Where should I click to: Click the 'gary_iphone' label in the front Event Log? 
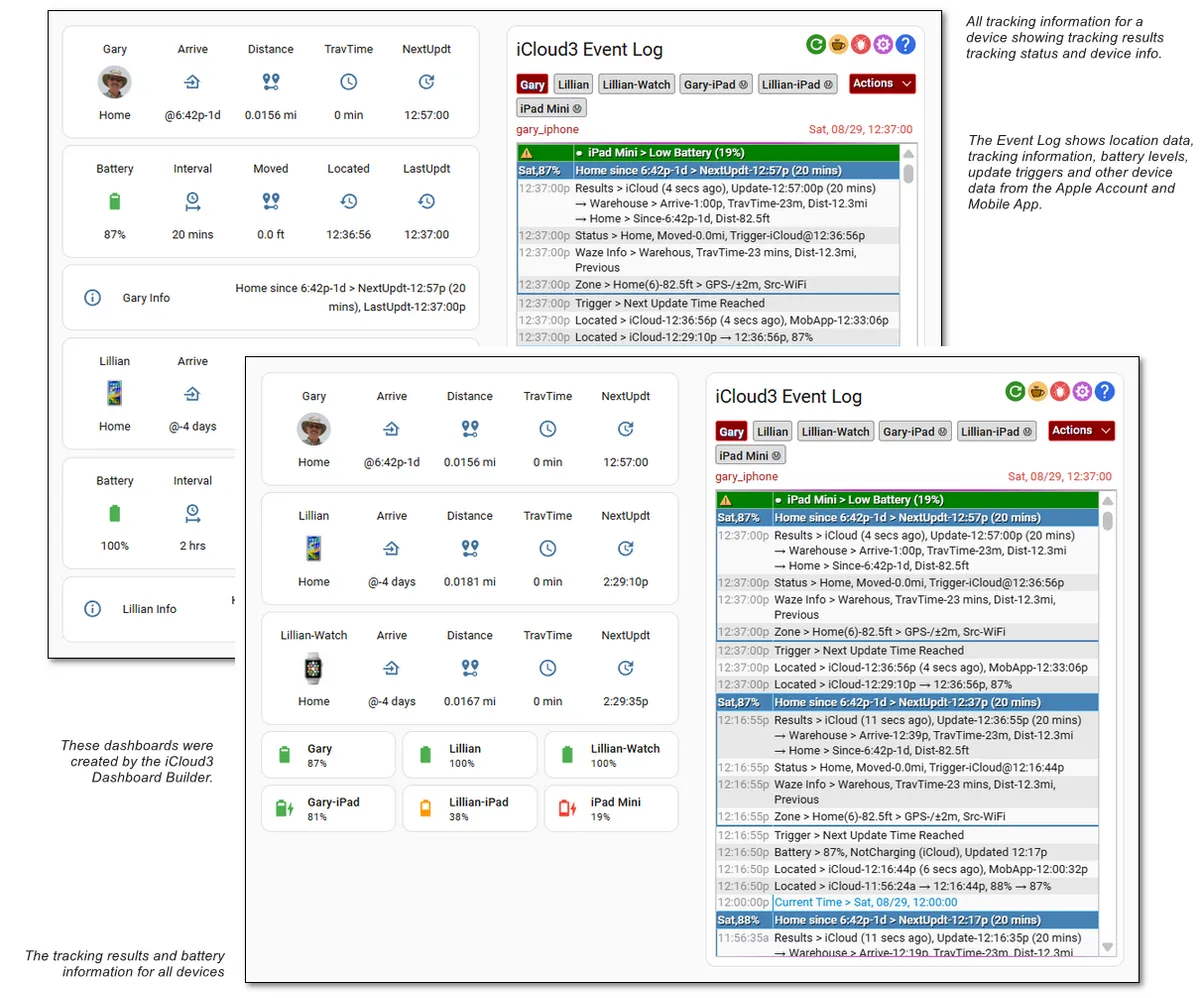click(747, 477)
